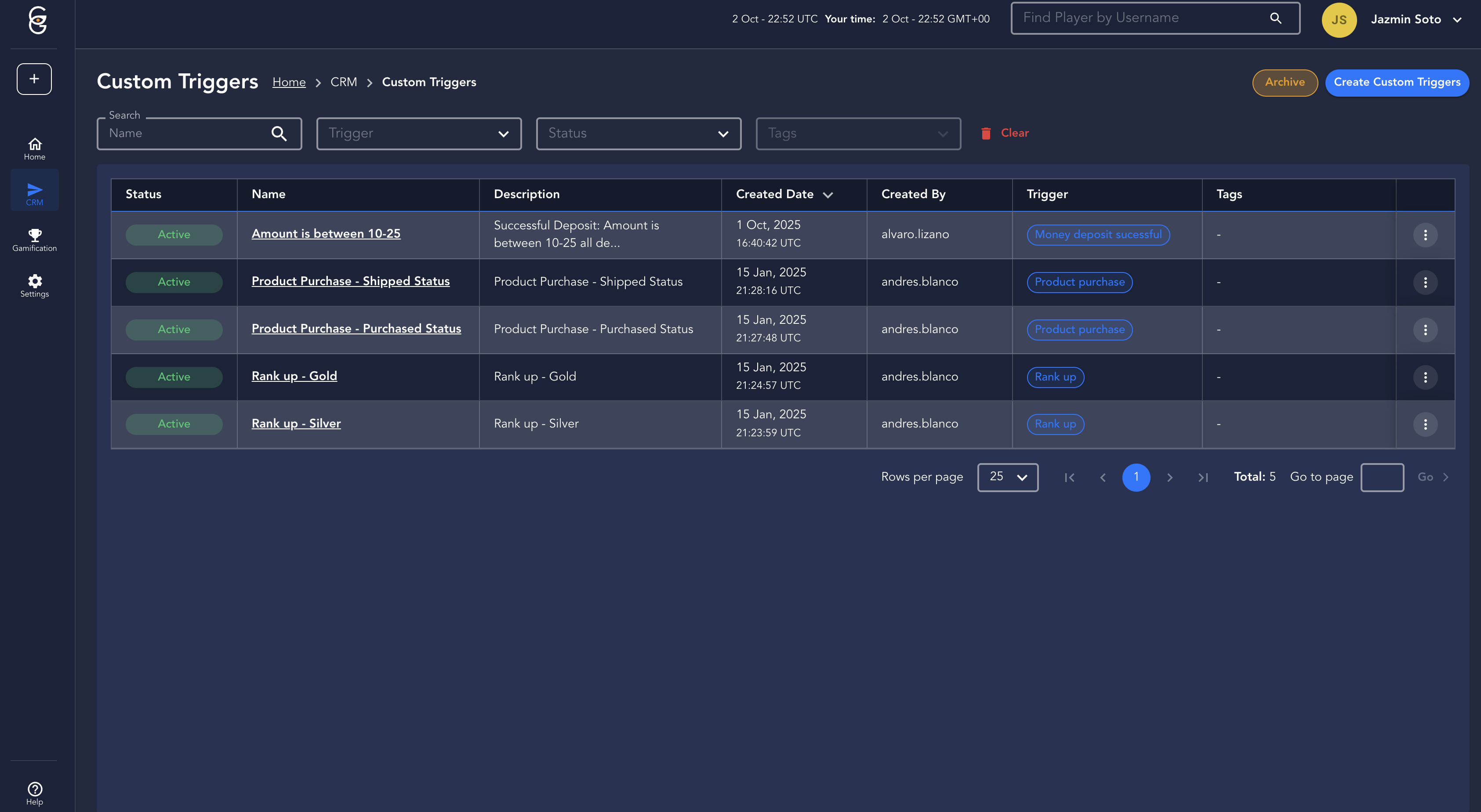The width and height of the screenshot is (1481, 812).
Task: Open the Gamification trophy section
Action: click(x=34, y=239)
